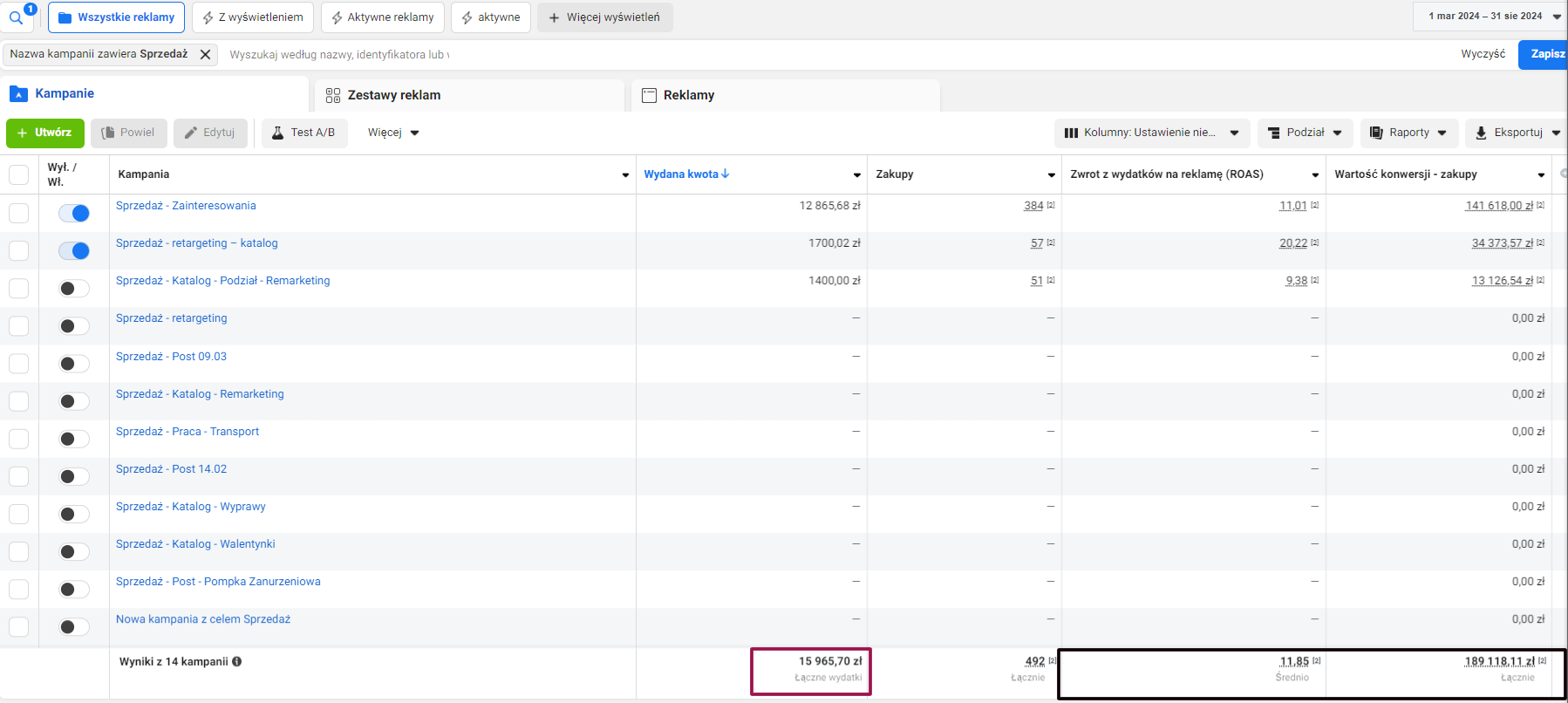Turn off Sprzedaż - retargeting – katalog campaign
This screenshot has height=703, width=1568.
pyautogui.click(x=74, y=251)
